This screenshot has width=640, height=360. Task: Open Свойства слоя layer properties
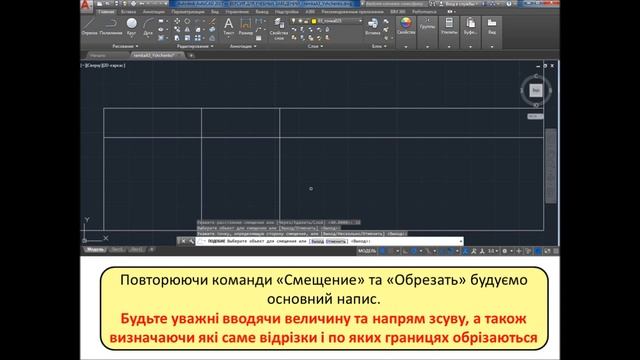[279, 29]
